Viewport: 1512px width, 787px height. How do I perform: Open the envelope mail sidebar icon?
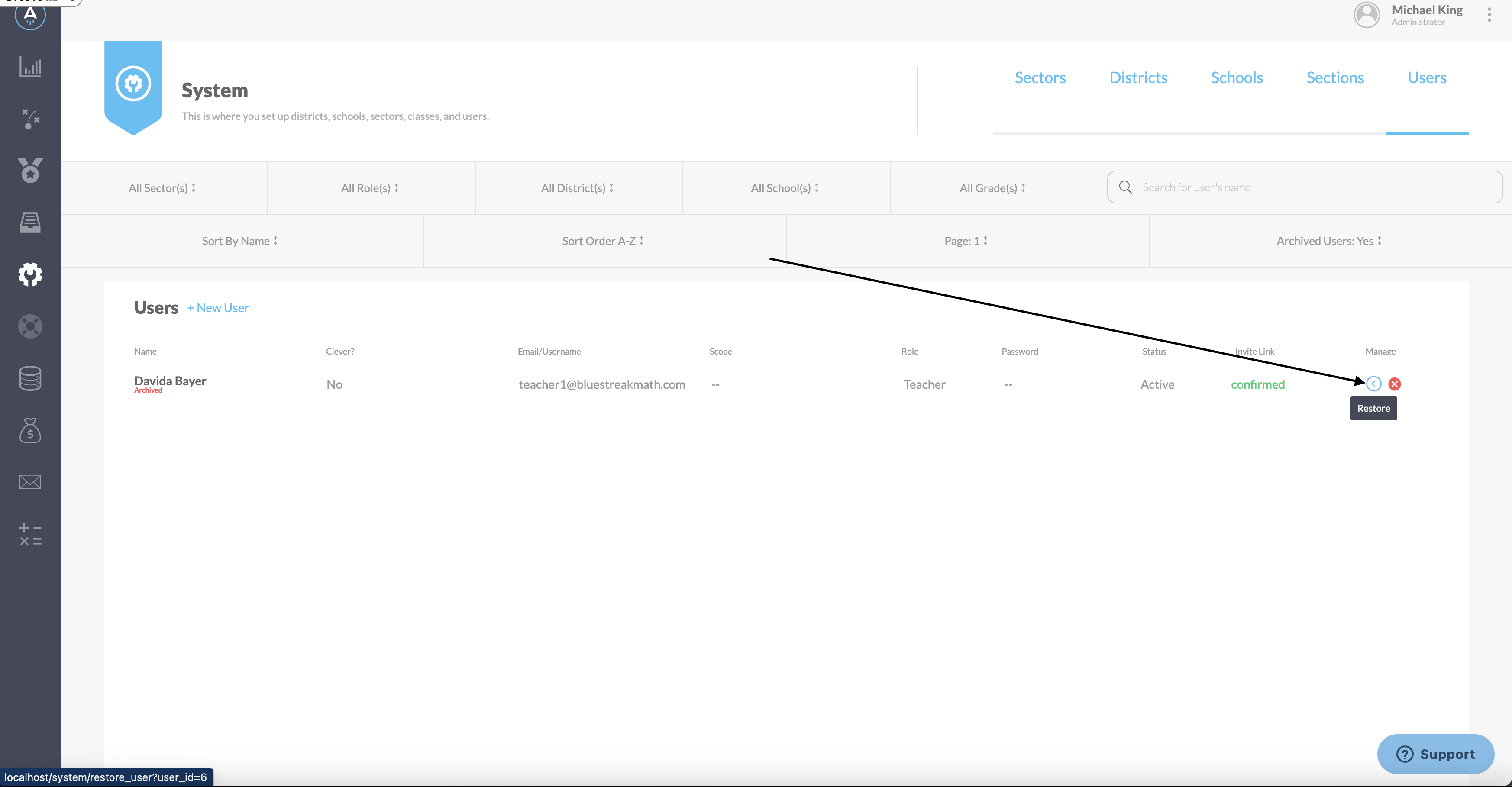pyautogui.click(x=30, y=482)
